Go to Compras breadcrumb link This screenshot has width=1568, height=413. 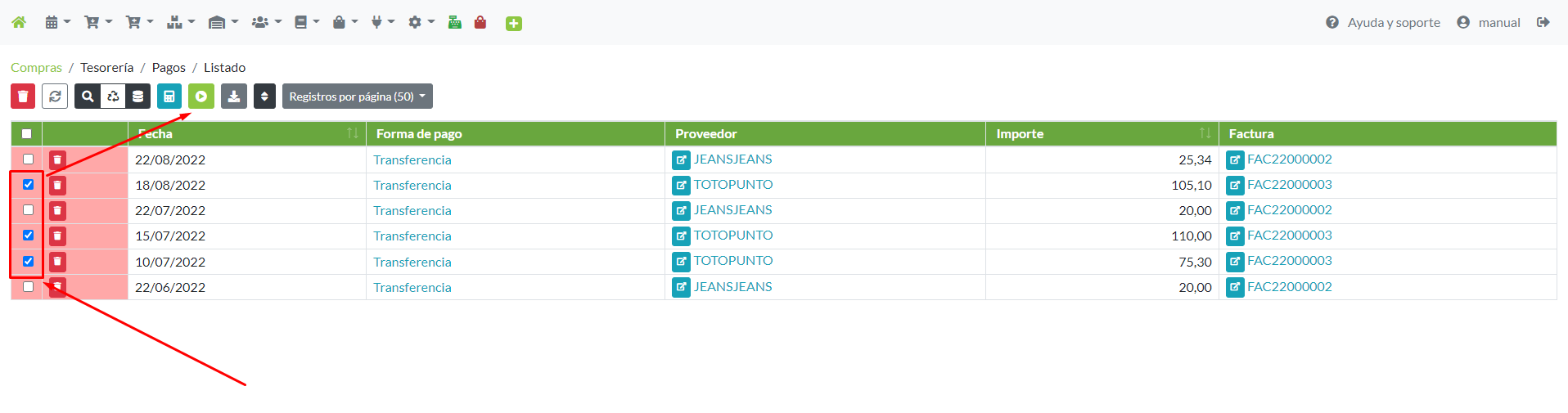click(x=36, y=67)
